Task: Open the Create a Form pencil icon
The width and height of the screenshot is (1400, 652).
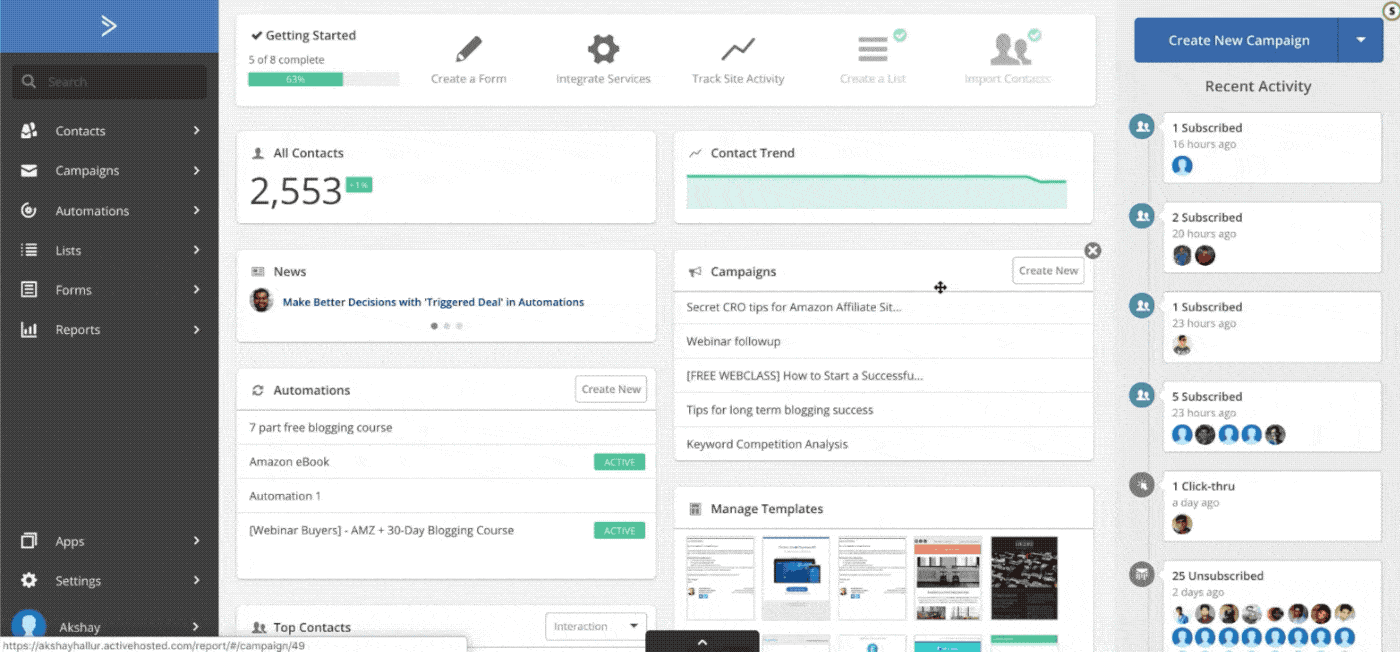Action: coord(468,49)
